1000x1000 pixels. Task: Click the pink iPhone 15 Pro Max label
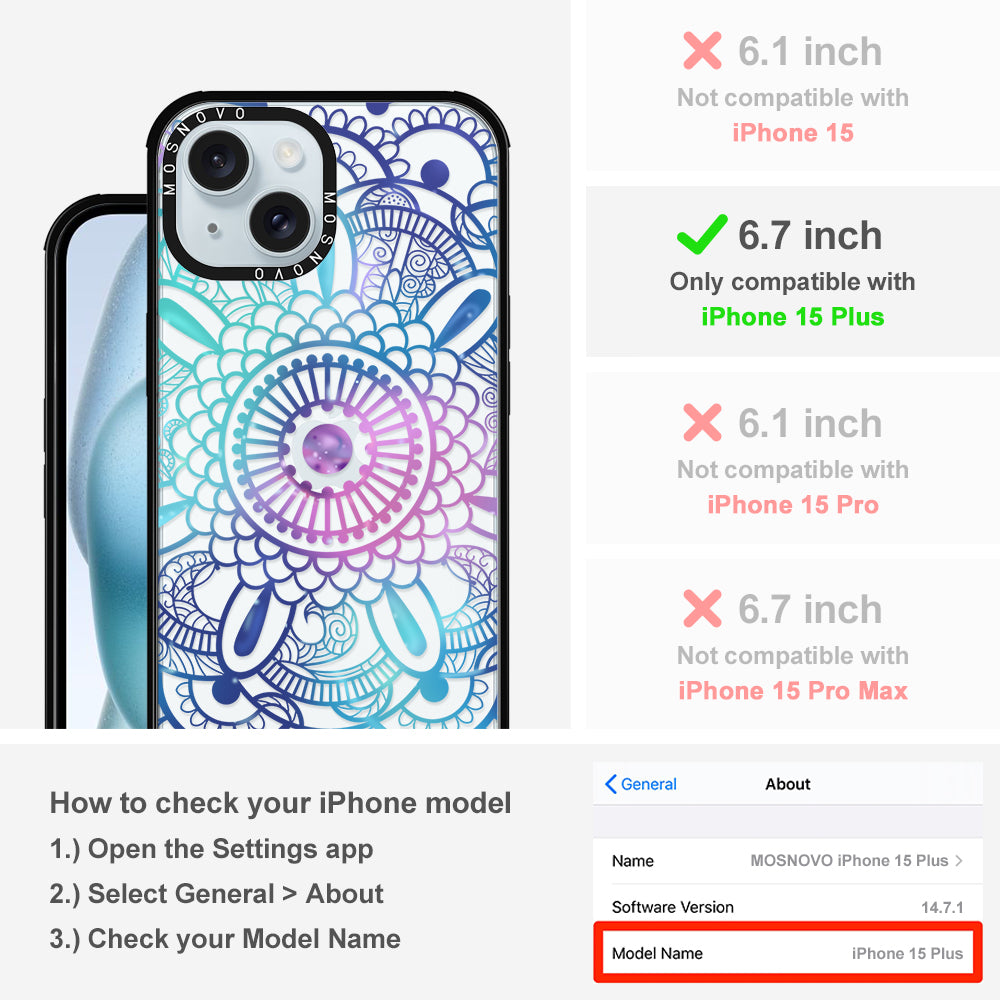pyautogui.click(x=793, y=691)
